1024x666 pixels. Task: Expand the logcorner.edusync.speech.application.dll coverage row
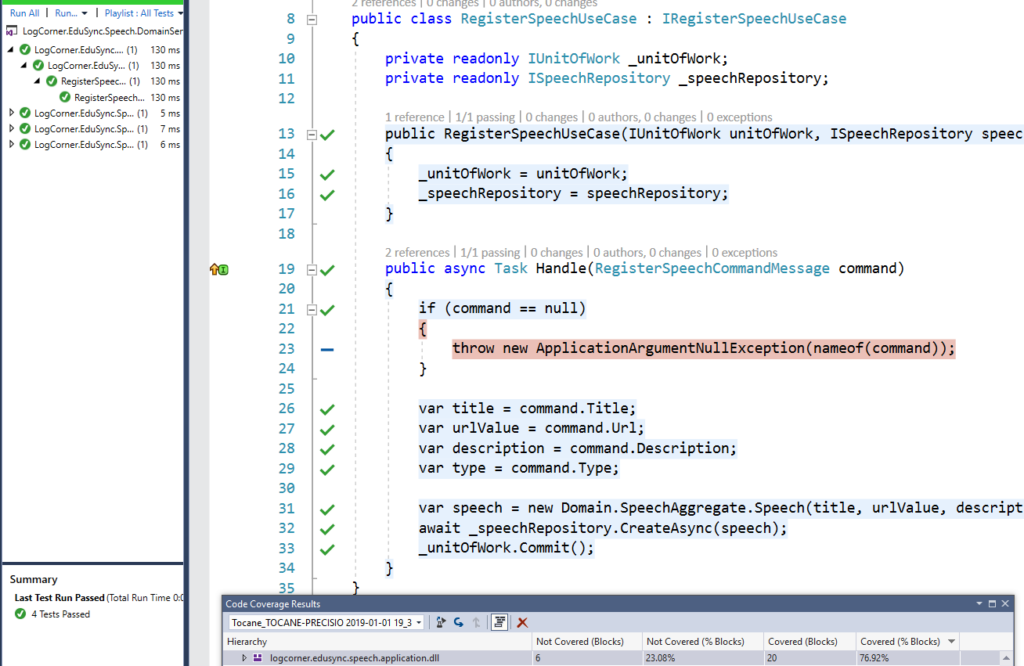pyautogui.click(x=243, y=659)
